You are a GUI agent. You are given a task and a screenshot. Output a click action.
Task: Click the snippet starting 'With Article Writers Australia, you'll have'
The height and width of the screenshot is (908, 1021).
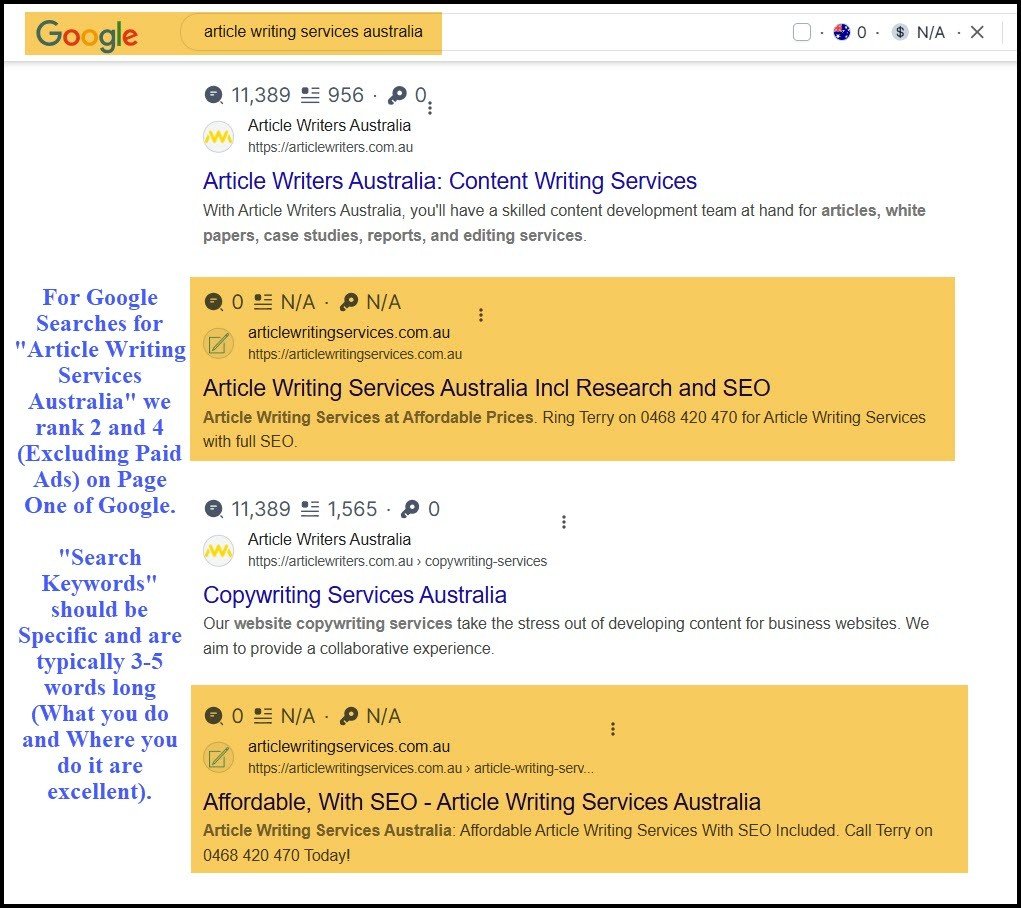click(x=564, y=223)
